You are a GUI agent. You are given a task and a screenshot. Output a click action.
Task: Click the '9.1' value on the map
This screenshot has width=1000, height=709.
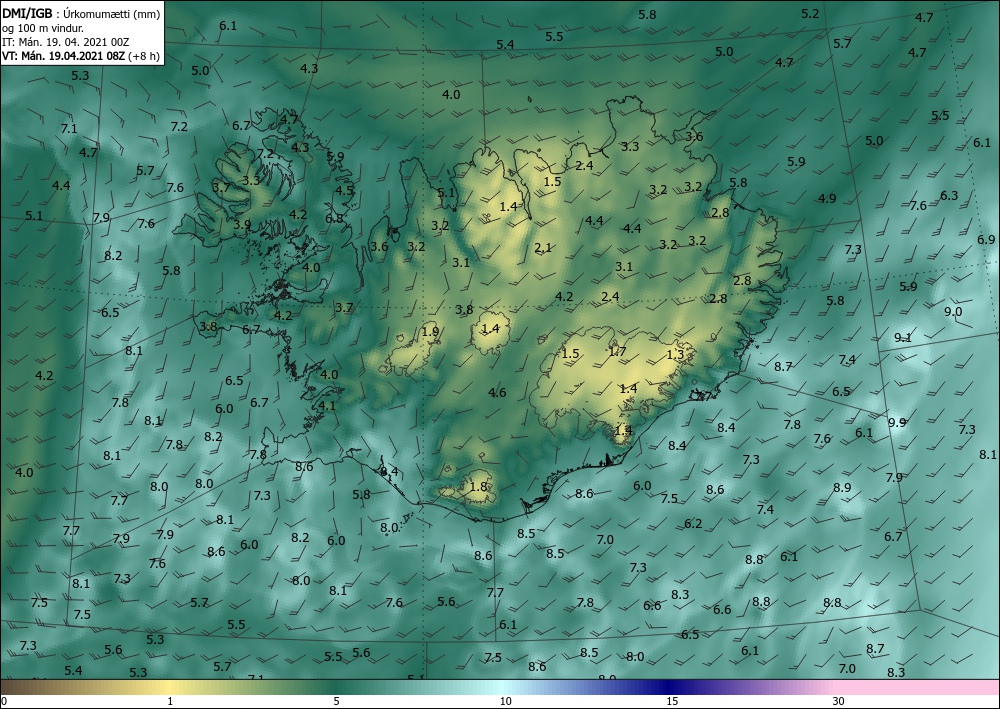[x=903, y=338]
